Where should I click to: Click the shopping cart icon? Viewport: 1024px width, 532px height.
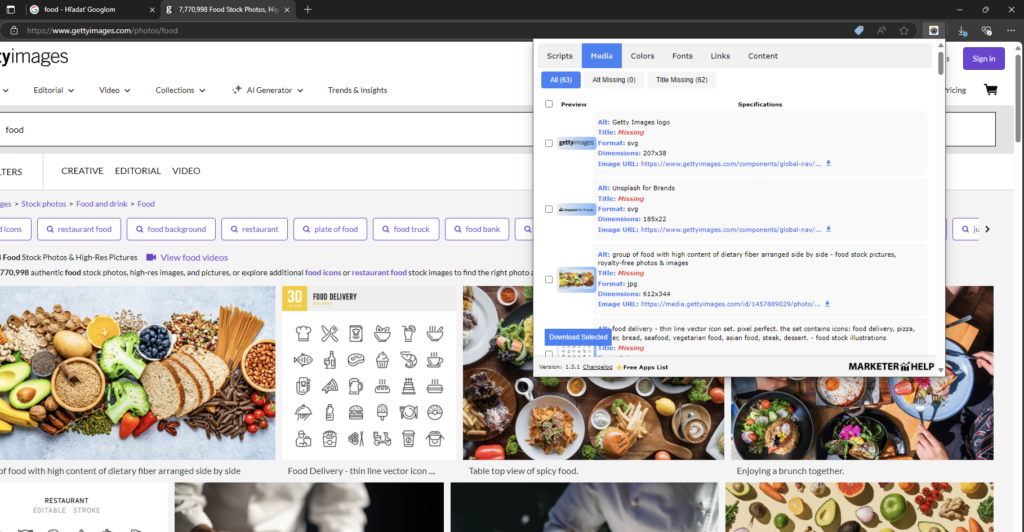[991, 90]
